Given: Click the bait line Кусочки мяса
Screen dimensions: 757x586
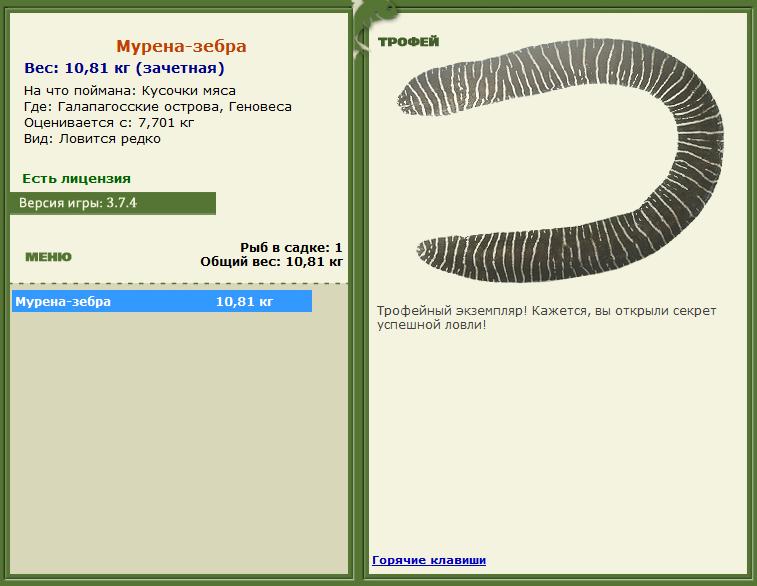Looking at the screenshot, I should coord(130,91).
